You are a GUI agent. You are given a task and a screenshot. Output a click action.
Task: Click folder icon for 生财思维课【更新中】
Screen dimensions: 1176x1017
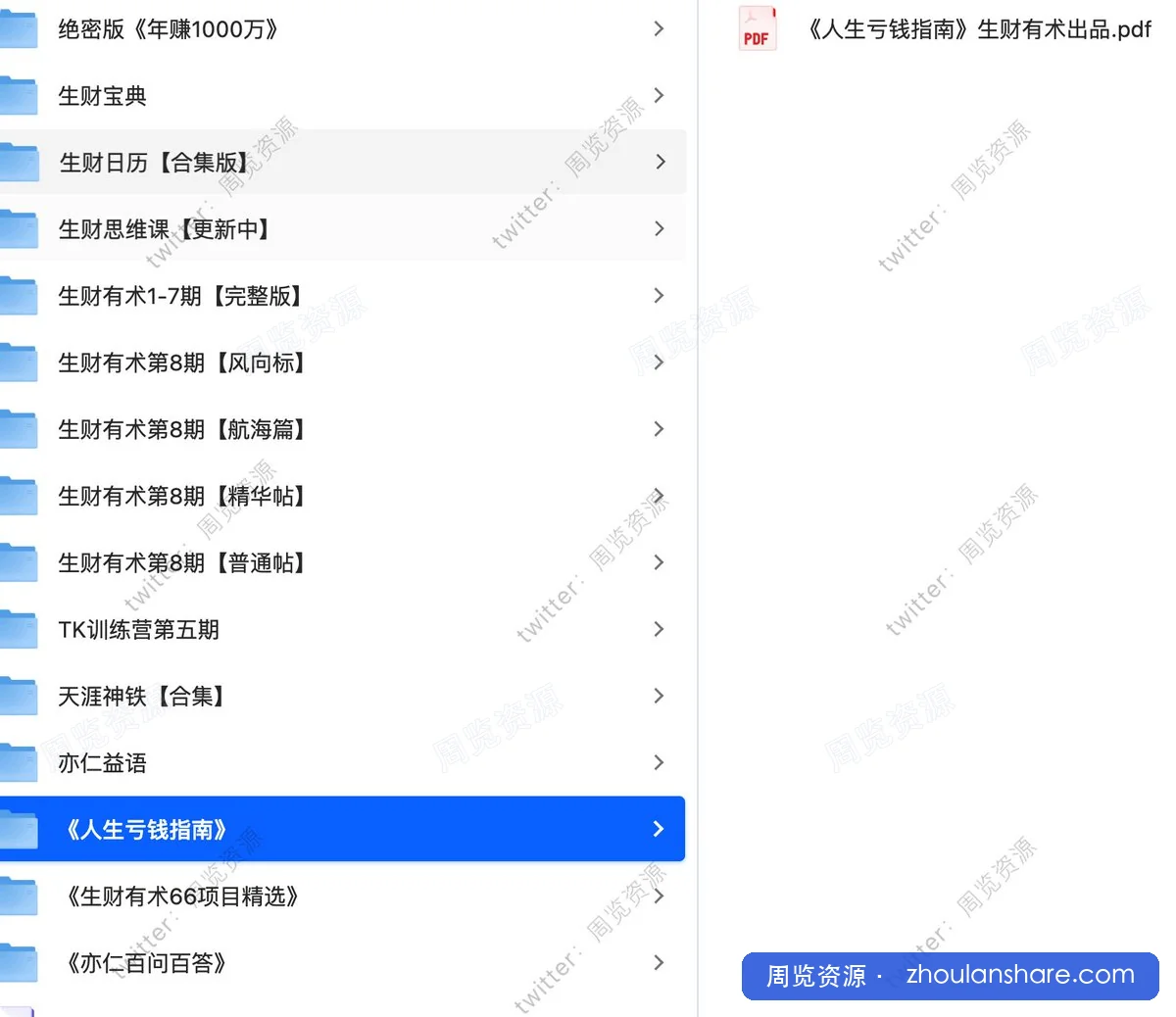coord(19,229)
